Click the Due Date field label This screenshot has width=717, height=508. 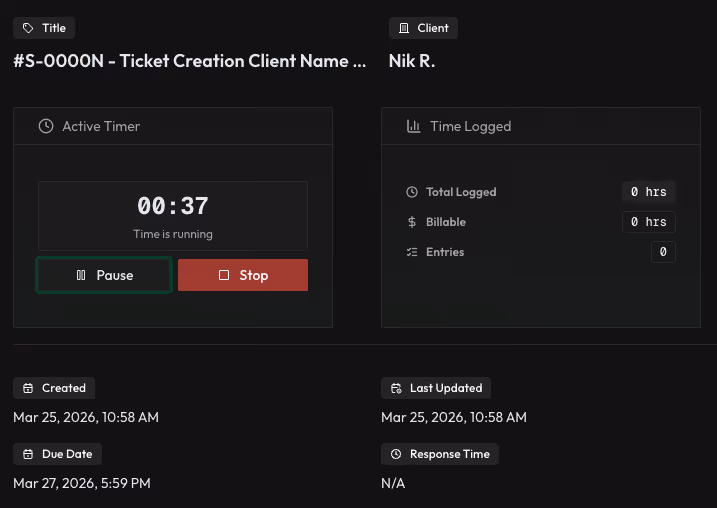[58, 454]
